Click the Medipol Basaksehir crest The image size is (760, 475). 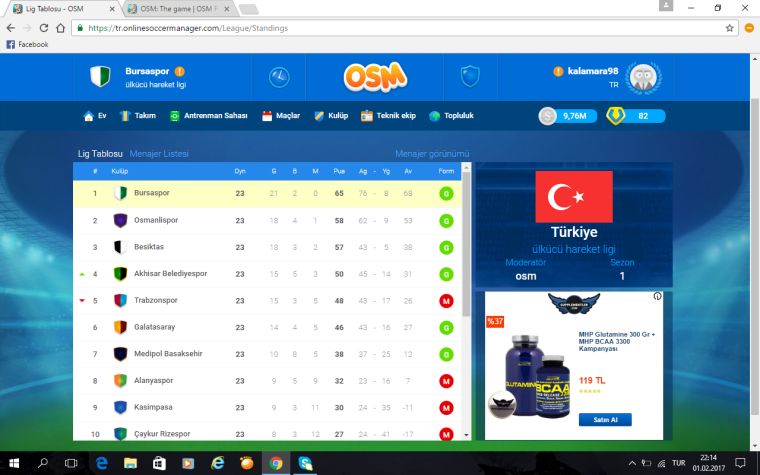[120, 354]
